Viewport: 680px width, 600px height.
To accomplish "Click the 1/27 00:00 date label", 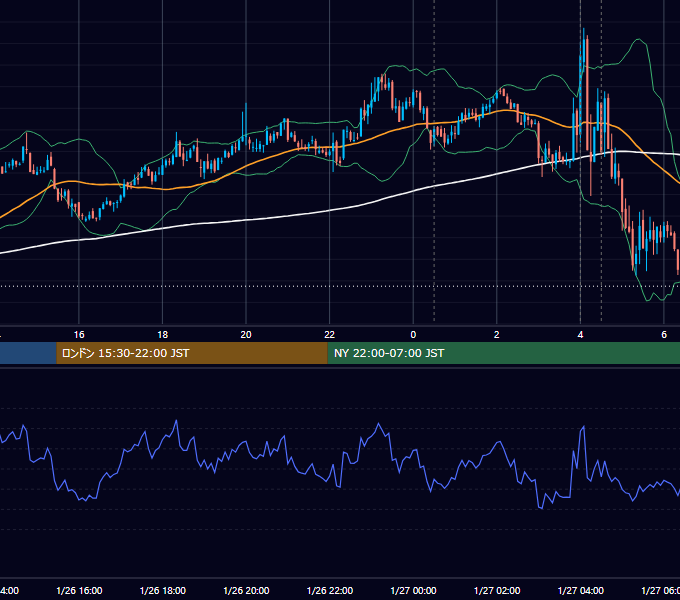I will 413,590.
